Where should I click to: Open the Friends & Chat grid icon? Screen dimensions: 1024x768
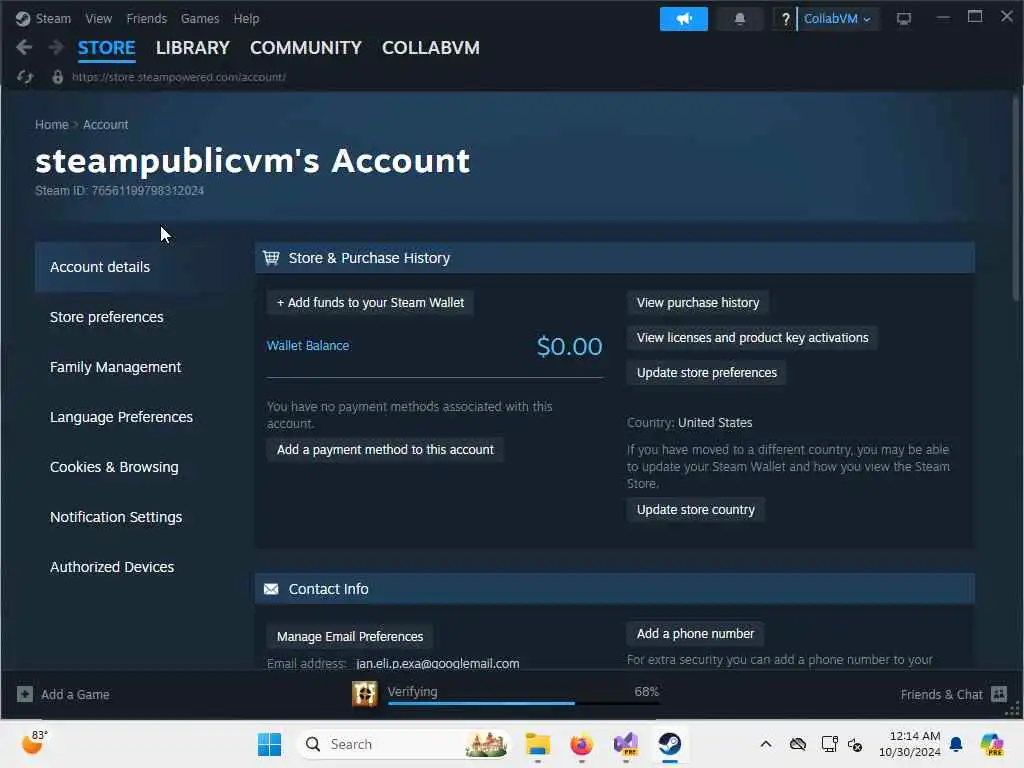coord(999,694)
